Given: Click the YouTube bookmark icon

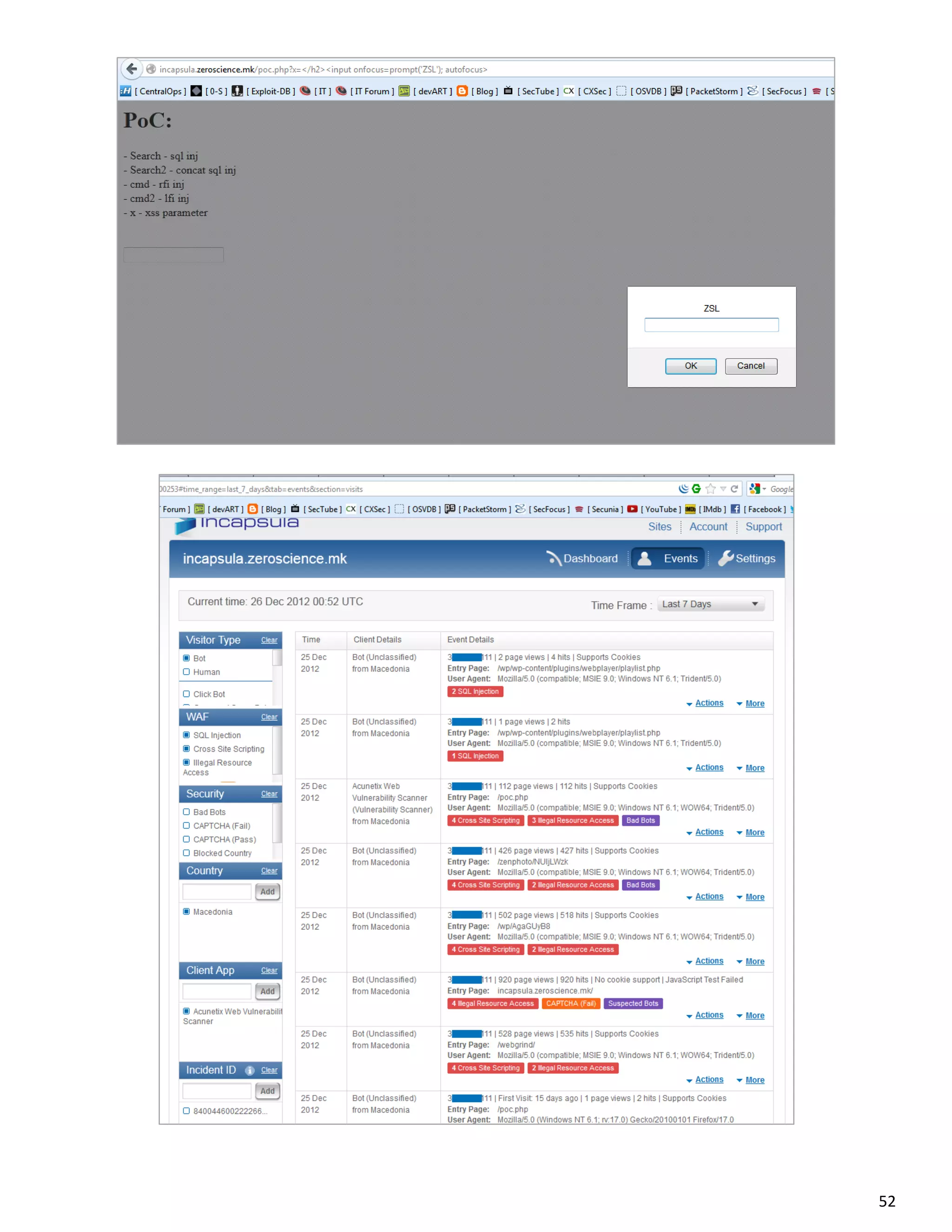Looking at the screenshot, I should click(632, 509).
